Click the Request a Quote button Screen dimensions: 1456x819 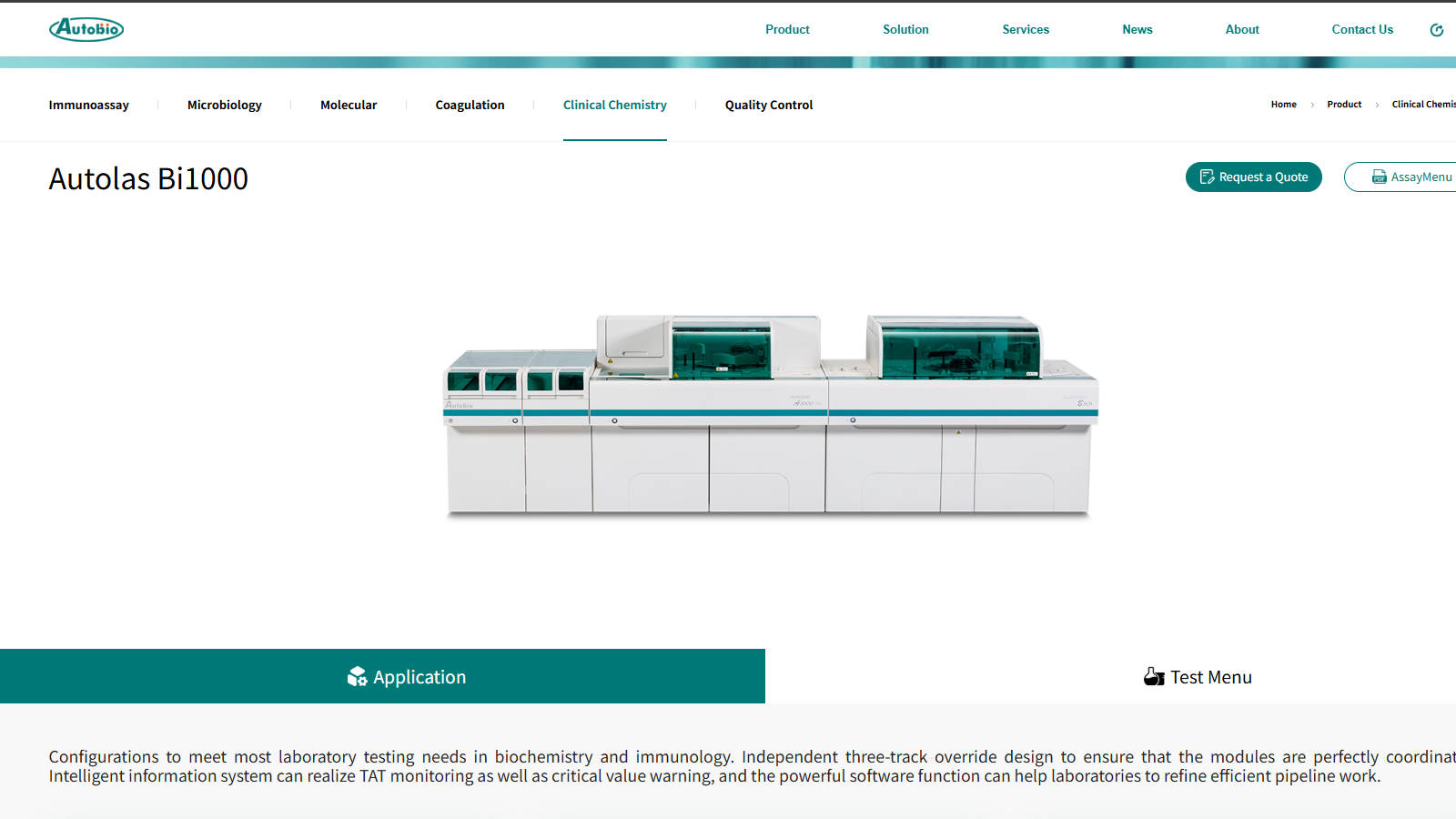(1254, 177)
